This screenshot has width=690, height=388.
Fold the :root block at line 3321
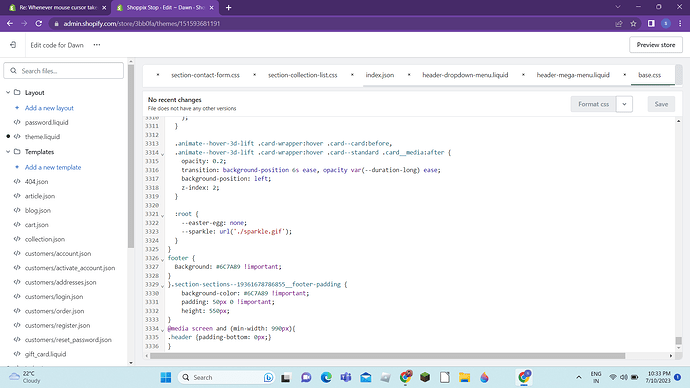click(162, 216)
